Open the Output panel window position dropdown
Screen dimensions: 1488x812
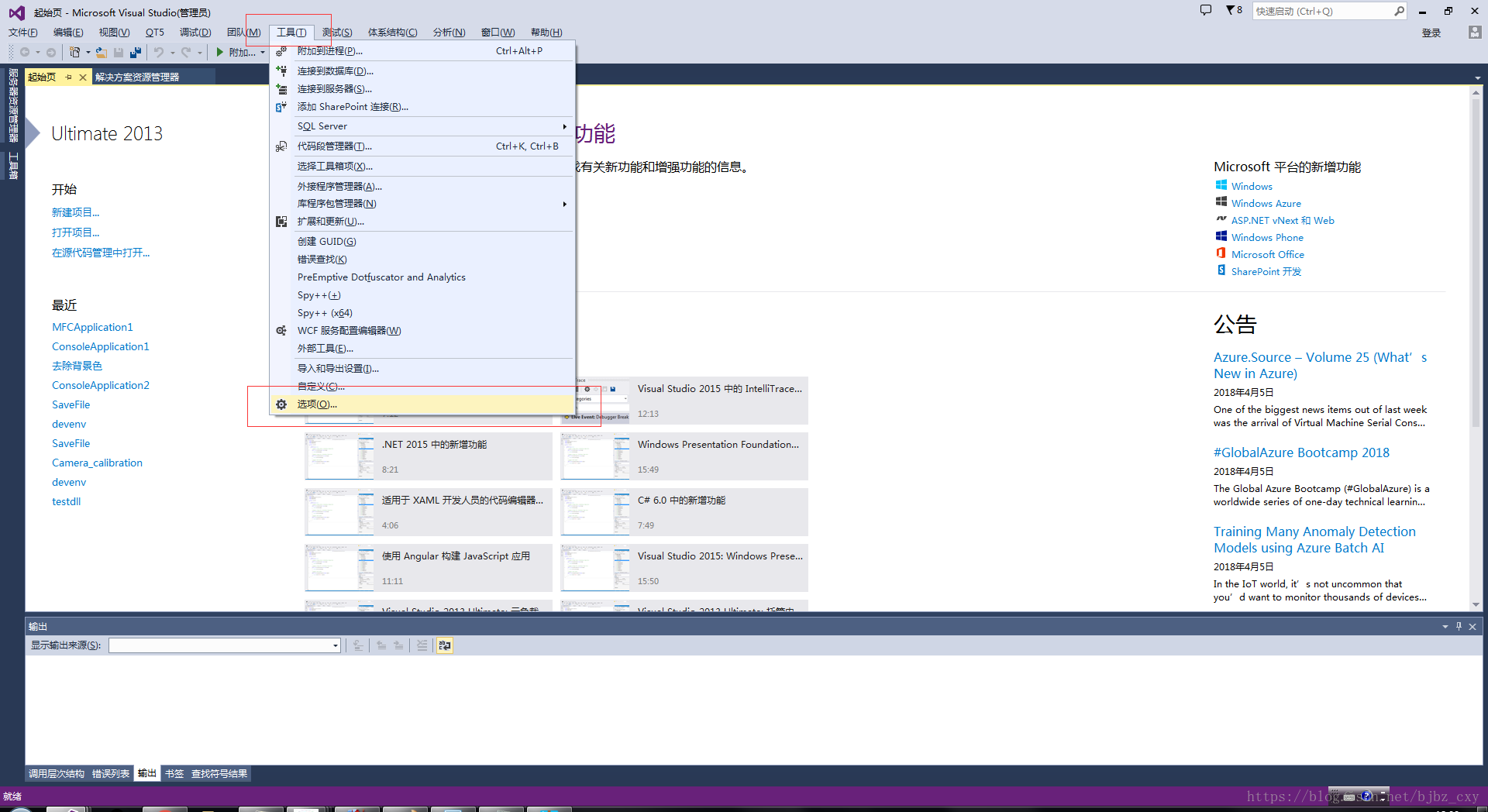pyautogui.click(x=1445, y=627)
